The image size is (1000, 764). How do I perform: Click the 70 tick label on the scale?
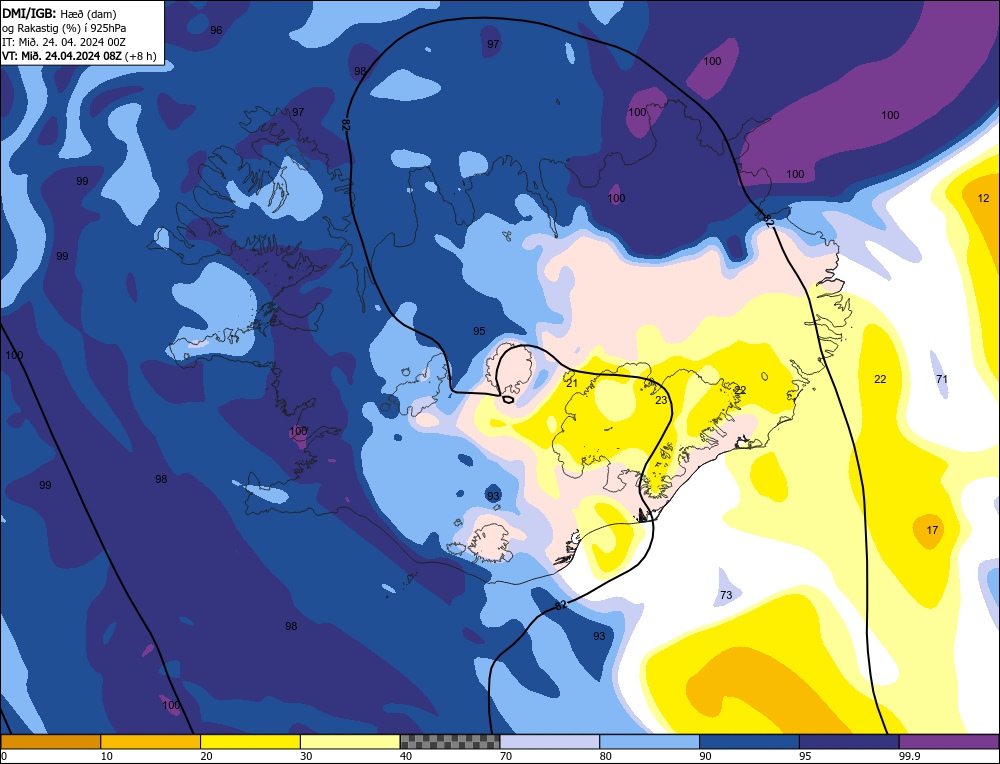tap(505, 756)
